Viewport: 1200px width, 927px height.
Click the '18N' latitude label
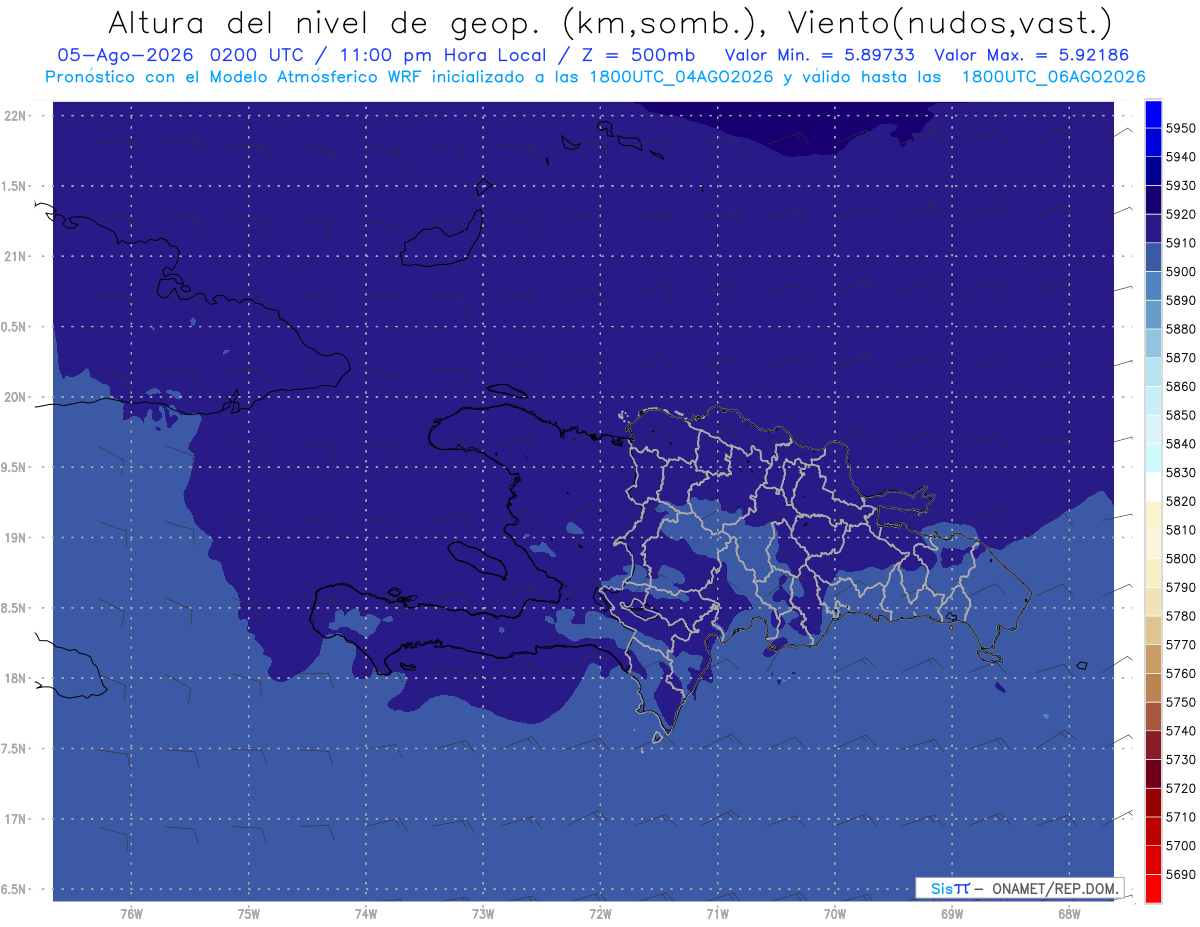17,679
